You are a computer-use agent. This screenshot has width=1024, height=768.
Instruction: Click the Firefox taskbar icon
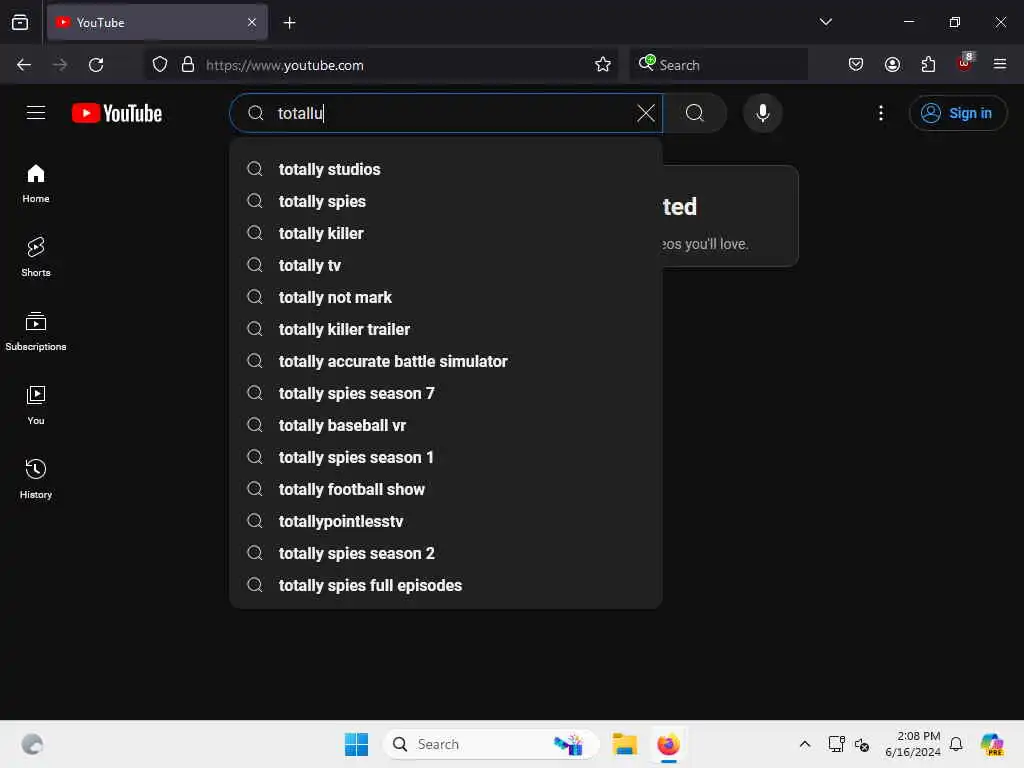coord(668,744)
